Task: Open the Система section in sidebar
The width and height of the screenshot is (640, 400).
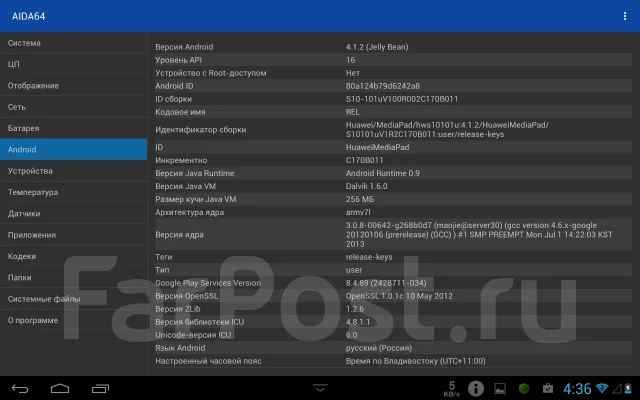Action: coord(73,43)
